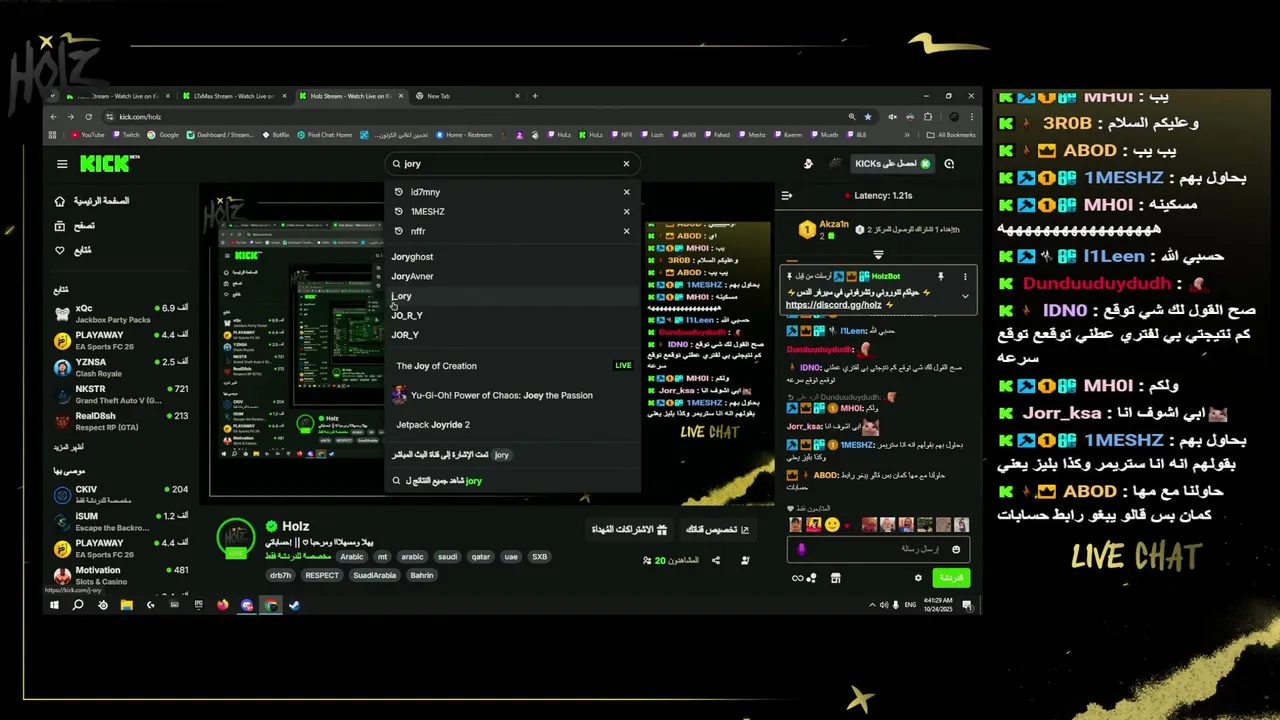The height and width of the screenshot is (720, 1280).
Task: Click the Arabic tag chip
Action: 352,557
